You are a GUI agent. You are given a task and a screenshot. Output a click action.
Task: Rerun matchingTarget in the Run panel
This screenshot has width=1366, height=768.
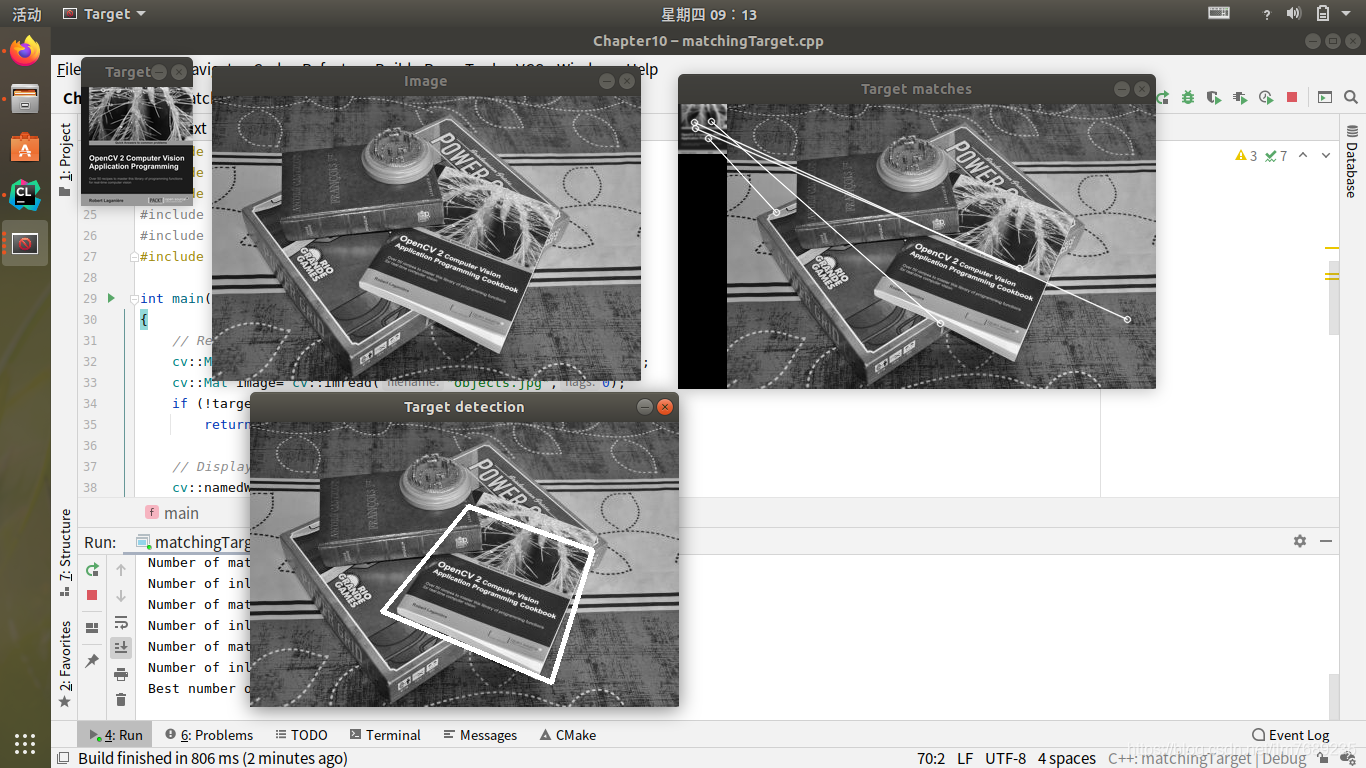pos(92,569)
